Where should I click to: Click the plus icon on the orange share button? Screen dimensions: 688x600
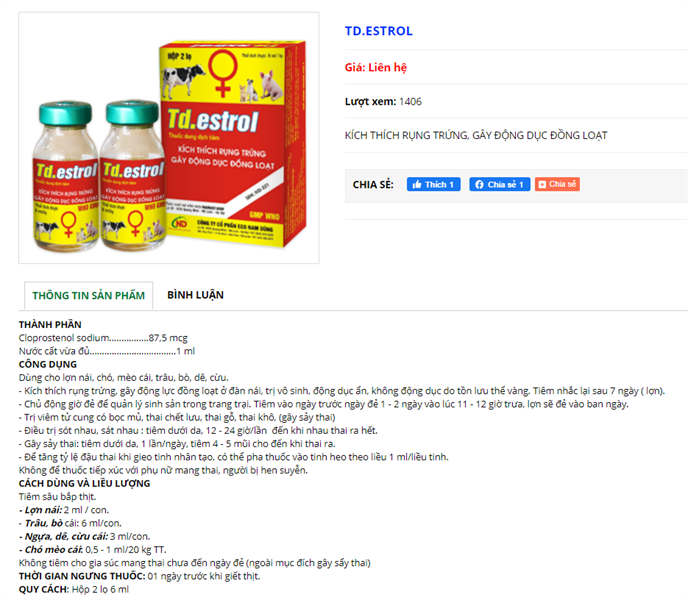pos(542,184)
